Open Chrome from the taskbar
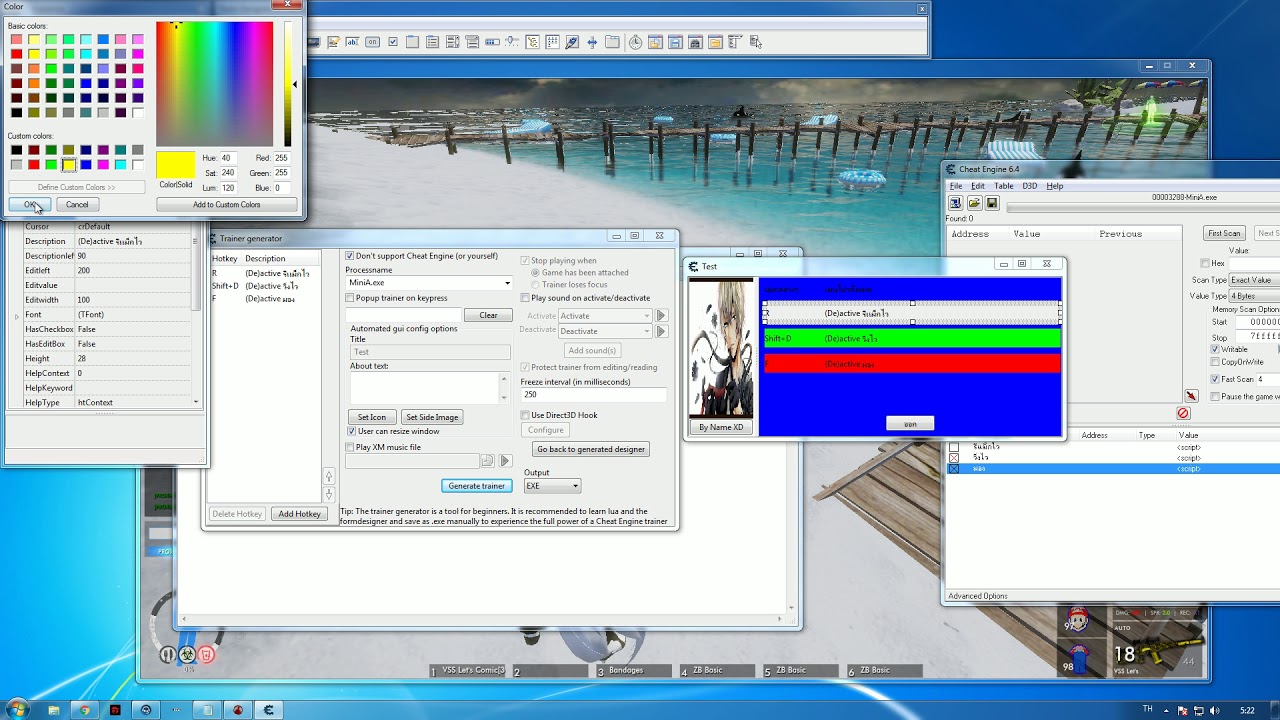Image resolution: width=1280 pixels, height=720 pixels. pos(84,710)
